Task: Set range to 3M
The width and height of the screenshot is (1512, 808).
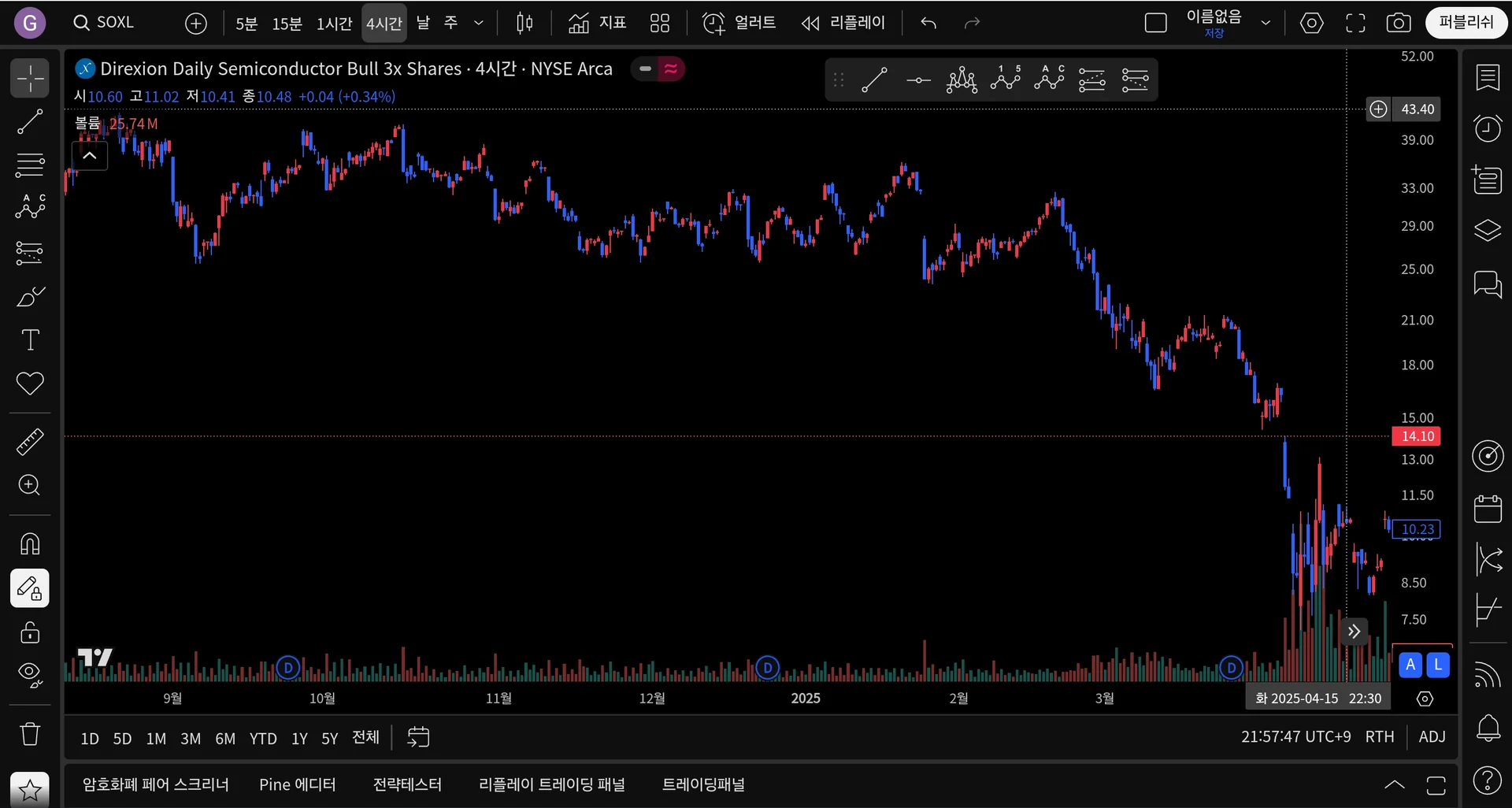Action: pyautogui.click(x=191, y=739)
